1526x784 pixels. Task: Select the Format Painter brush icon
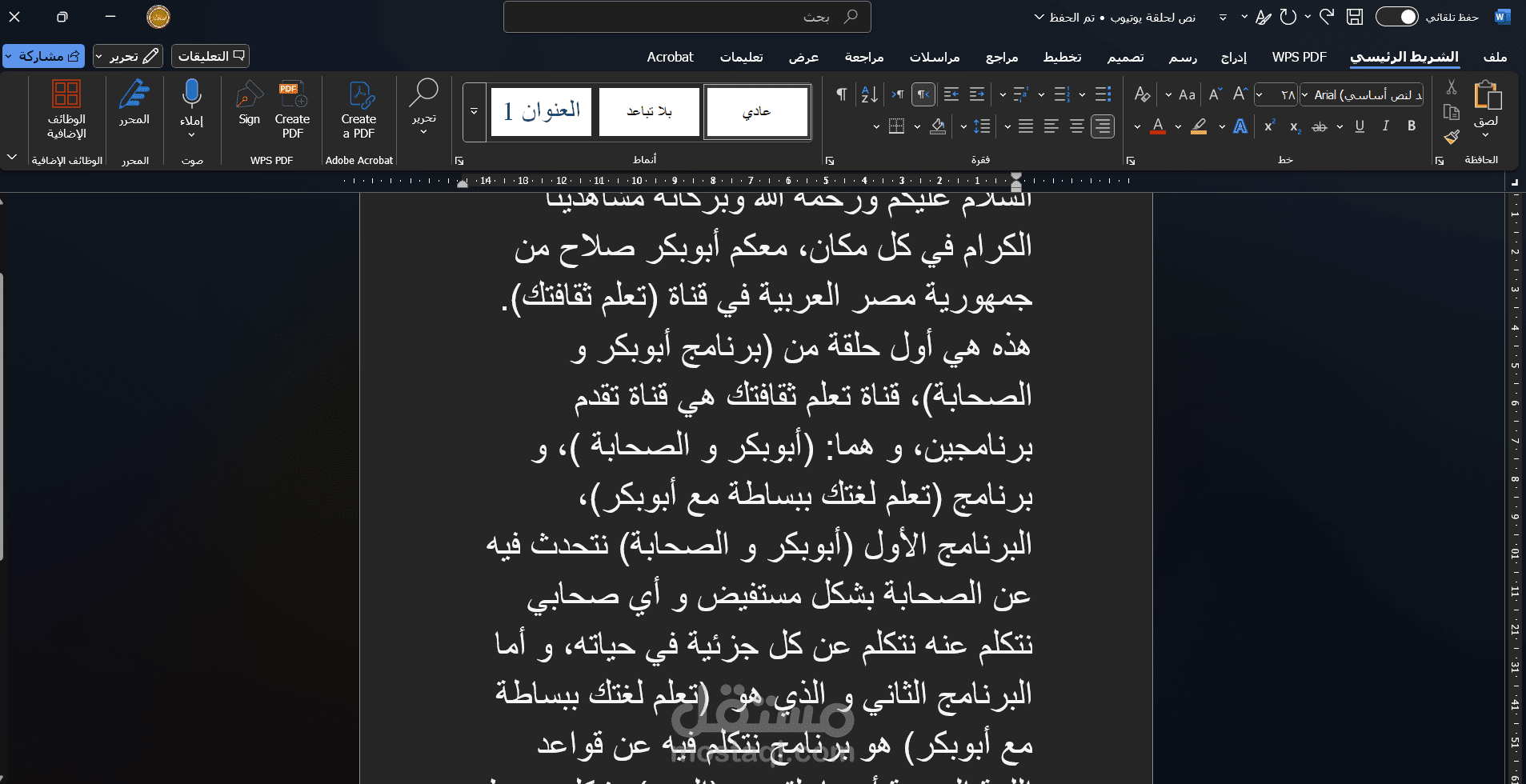pyautogui.click(x=1452, y=137)
